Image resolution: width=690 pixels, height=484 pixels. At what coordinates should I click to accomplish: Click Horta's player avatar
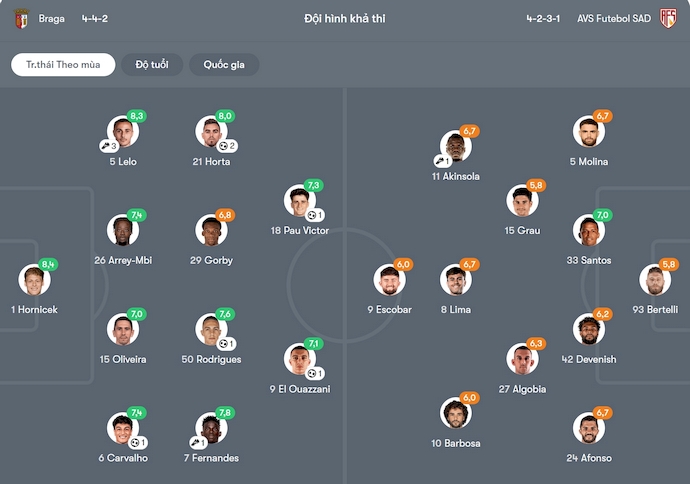[x=210, y=131]
